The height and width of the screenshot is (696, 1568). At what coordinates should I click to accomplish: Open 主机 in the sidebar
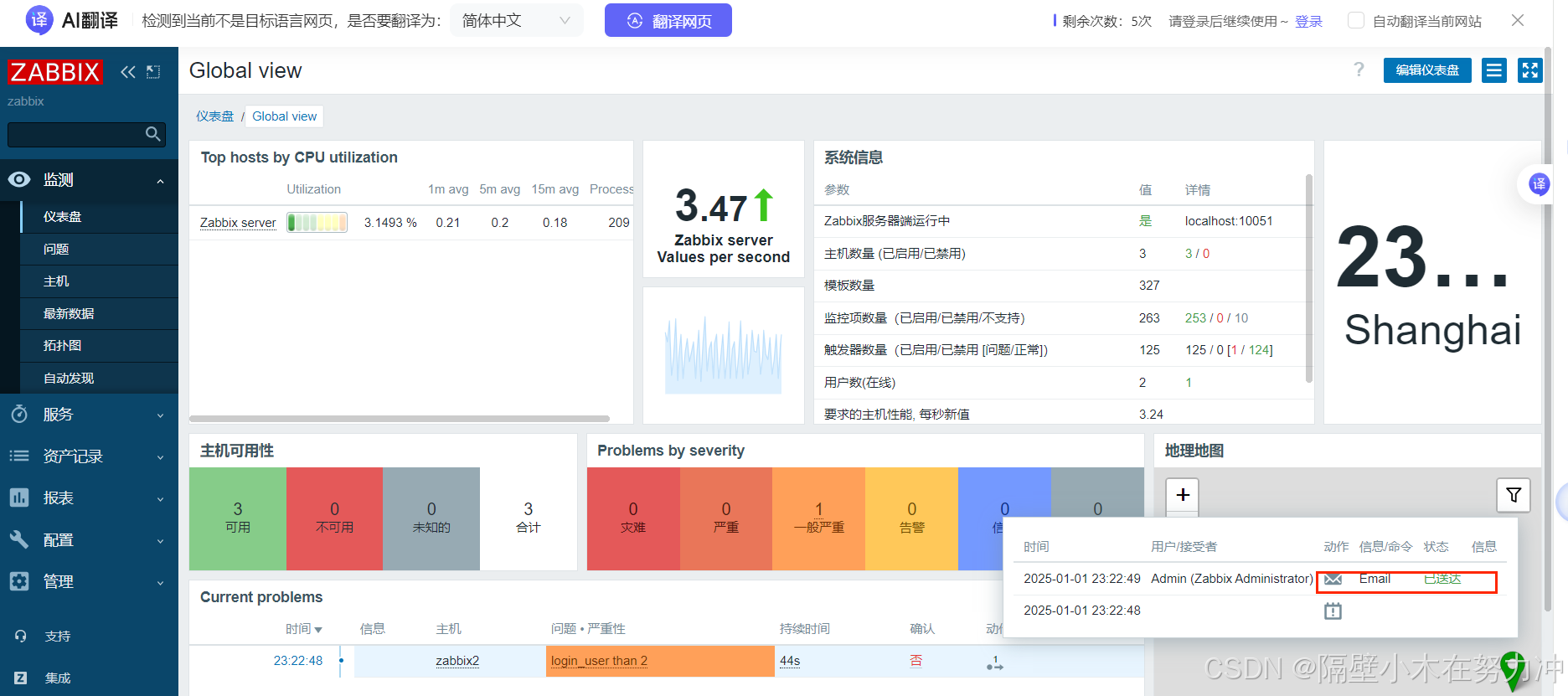point(56,281)
